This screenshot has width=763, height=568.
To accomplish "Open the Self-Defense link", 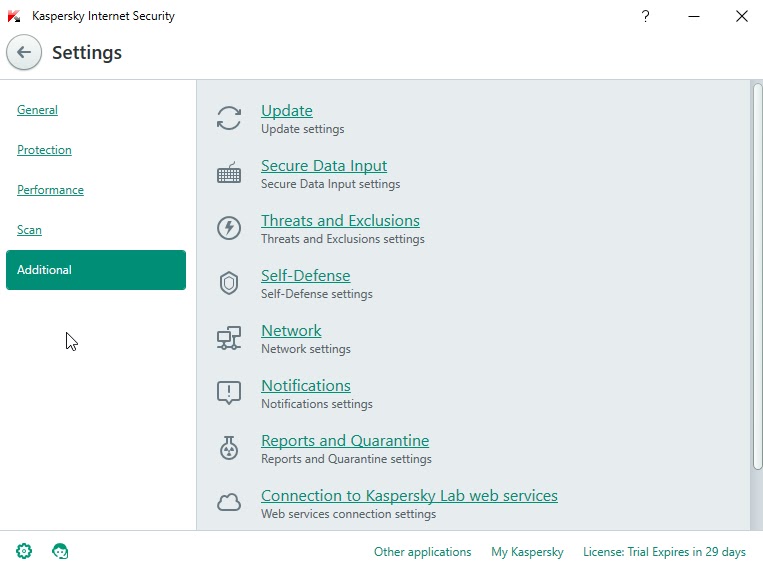I will (306, 275).
